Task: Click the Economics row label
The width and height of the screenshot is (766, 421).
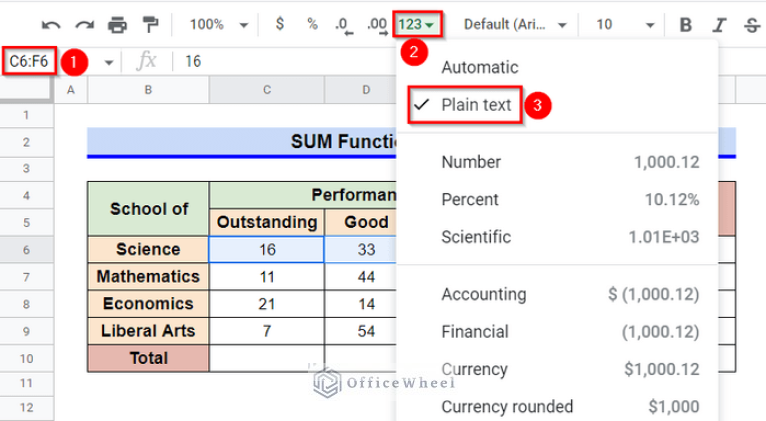Action: pos(149,304)
